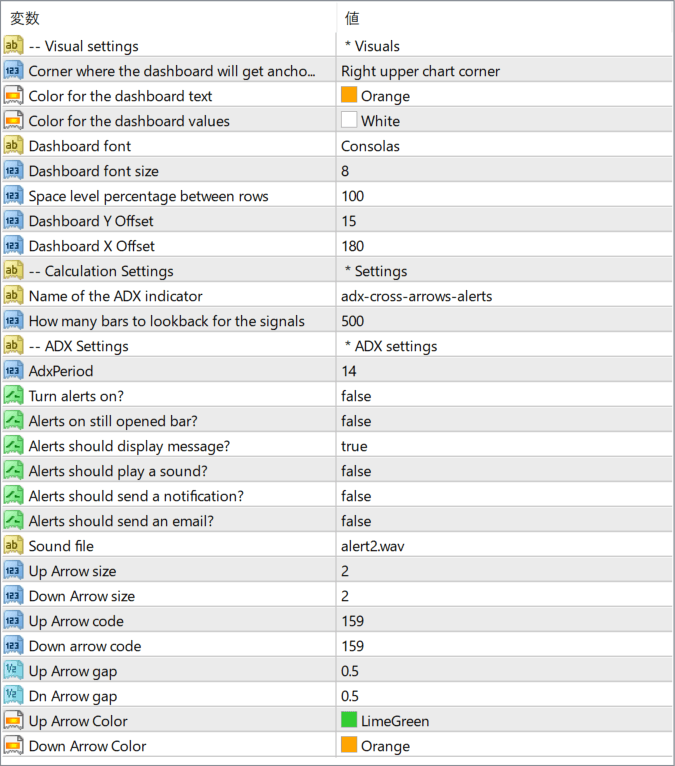
Task: Toggle the 'Alerts should display message?' true value
Action: [x=354, y=446]
